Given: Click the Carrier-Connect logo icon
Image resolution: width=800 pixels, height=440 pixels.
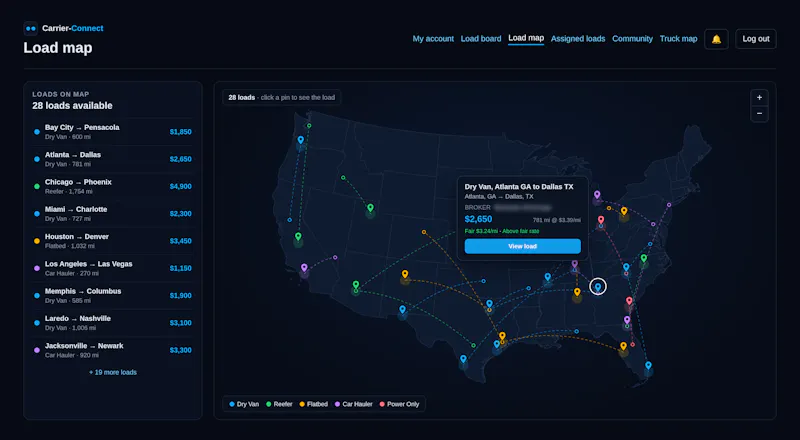Looking at the screenshot, I should click(x=31, y=29).
